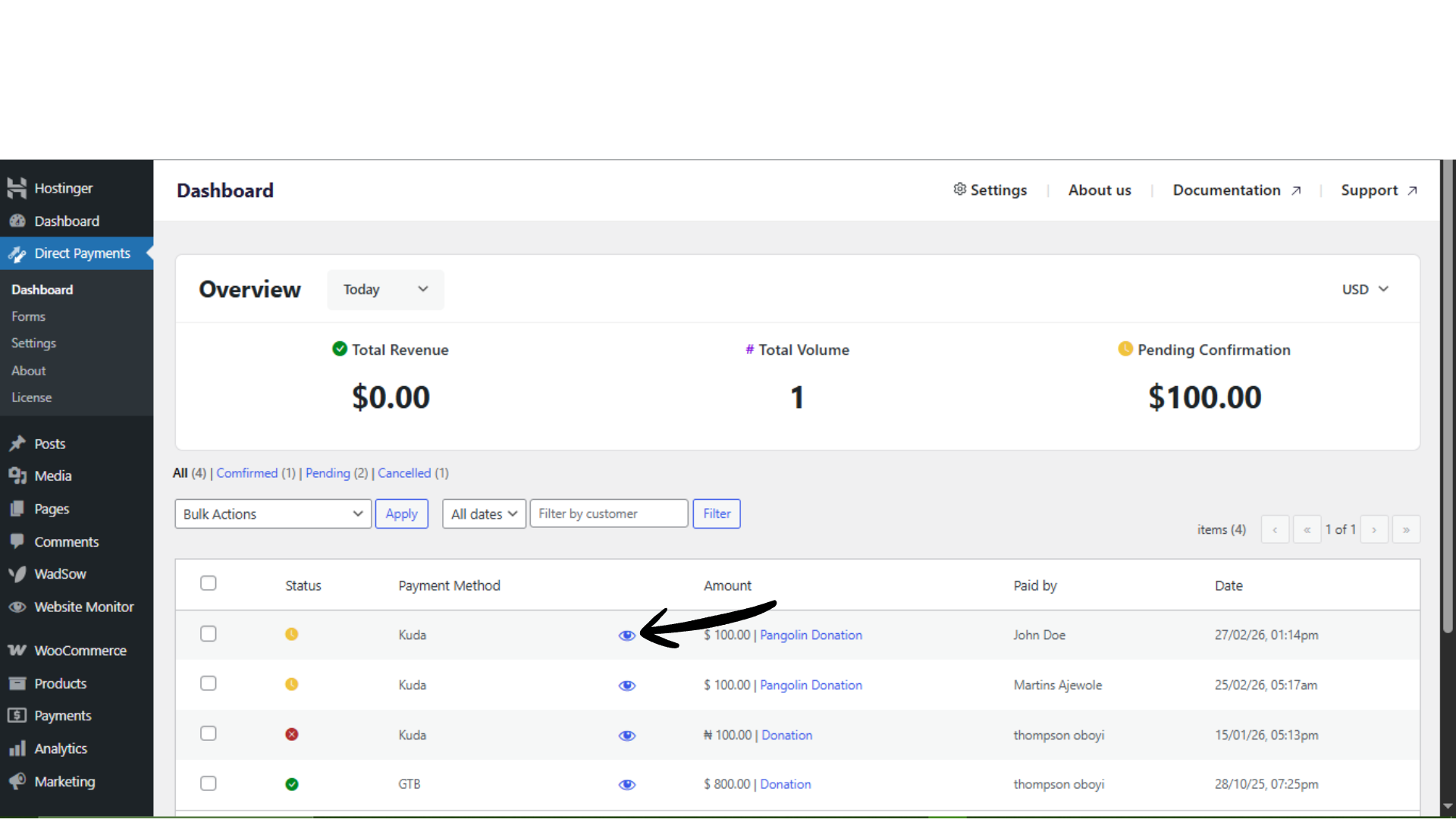Screen dimensions: 1456x819
Task: Open the USD currency selector
Action: [1363, 289]
